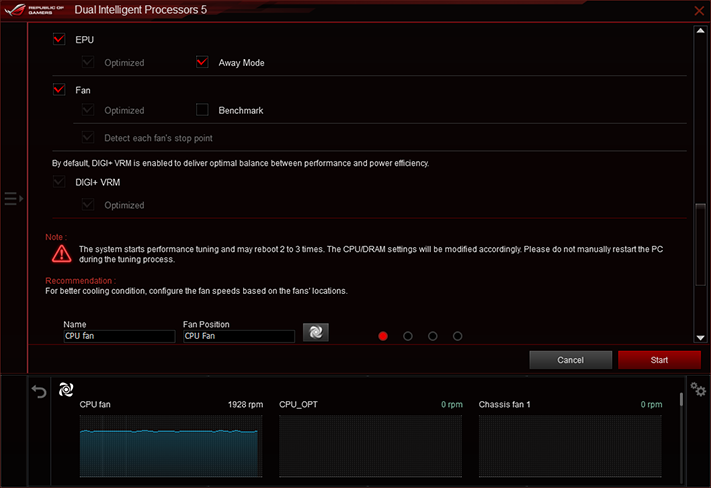The image size is (711, 488).
Task: Click the Cancel button
Action: (570, 360)
